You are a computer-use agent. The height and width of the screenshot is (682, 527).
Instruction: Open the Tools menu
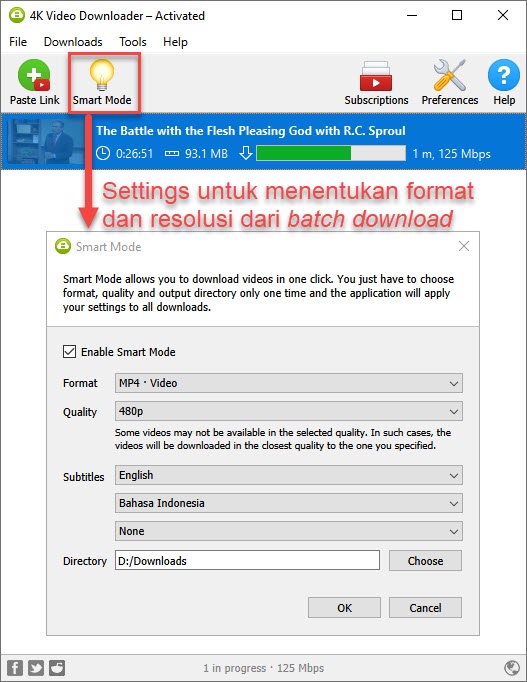[x=133, y=42]
